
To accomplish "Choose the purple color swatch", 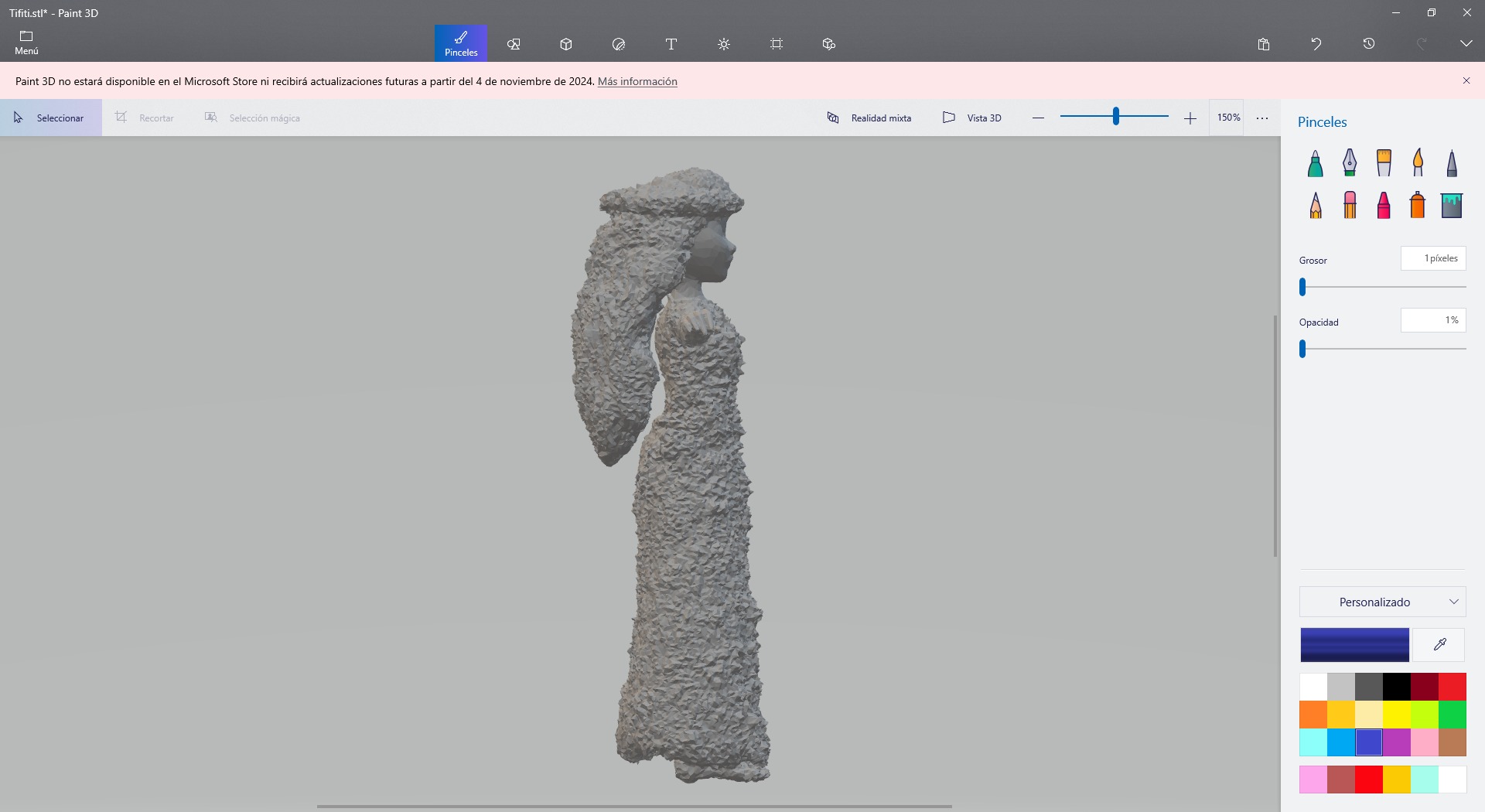I will (x=1397, y=742).
